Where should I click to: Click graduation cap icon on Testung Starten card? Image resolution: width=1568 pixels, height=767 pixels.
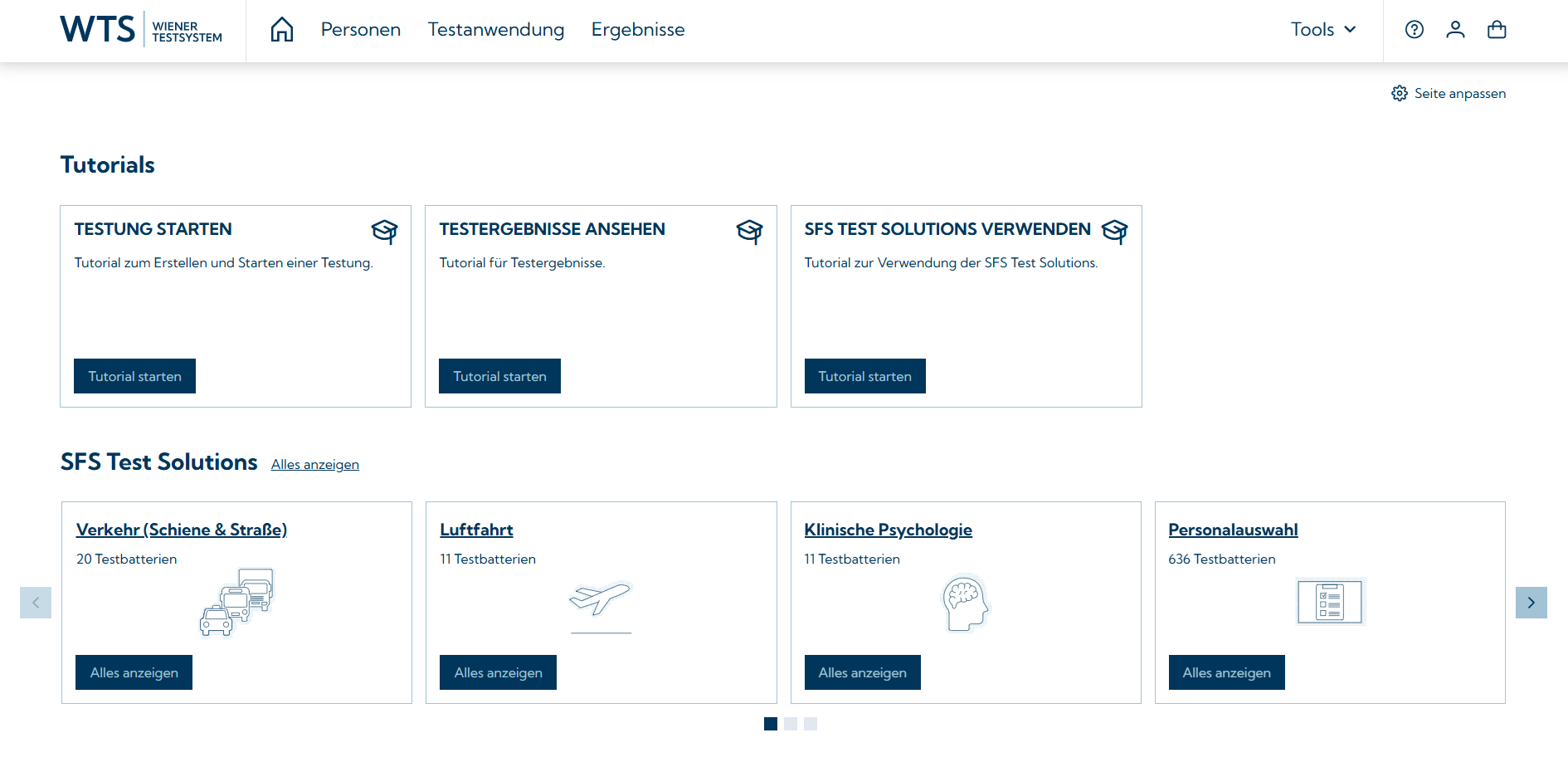point(384,231)
